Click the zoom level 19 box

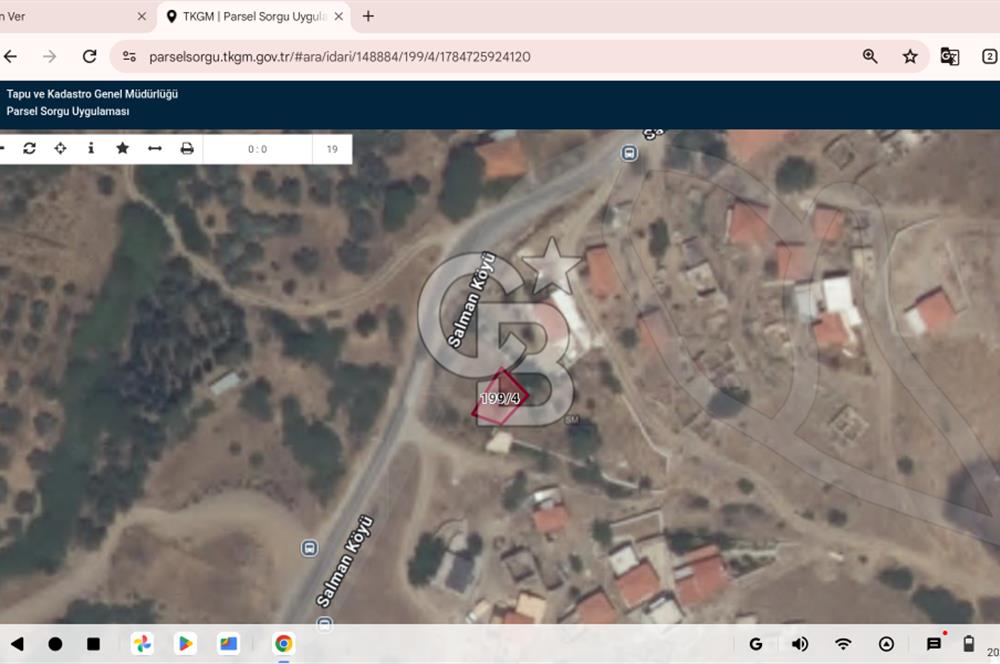click(332, 149)
